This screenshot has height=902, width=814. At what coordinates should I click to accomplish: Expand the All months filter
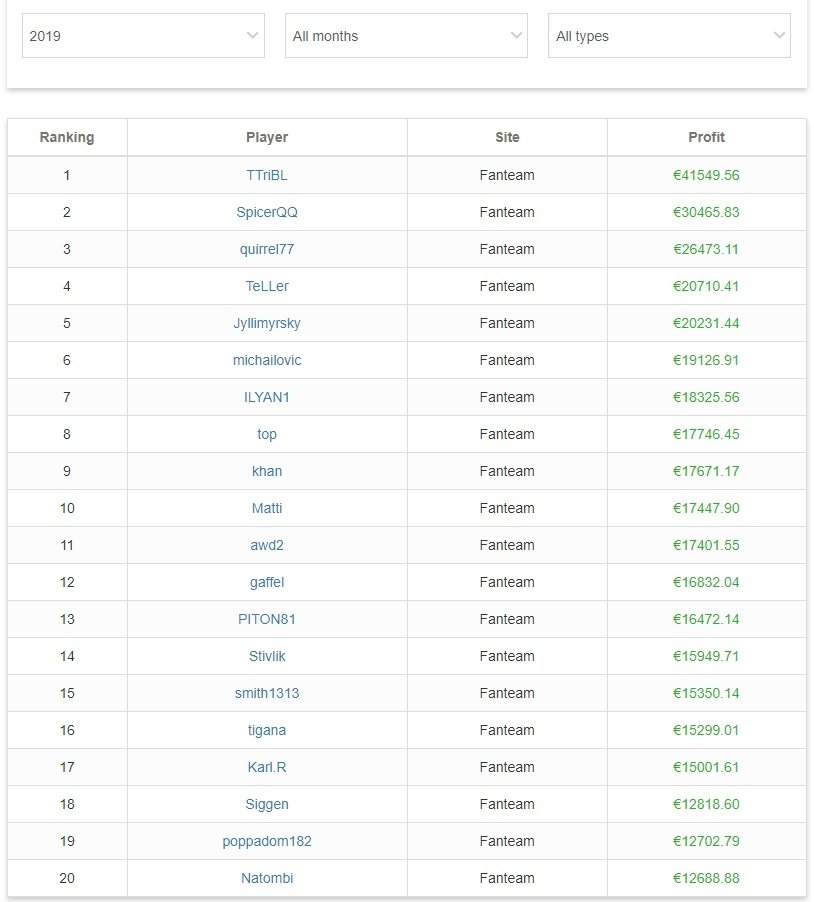coord(406,36)
